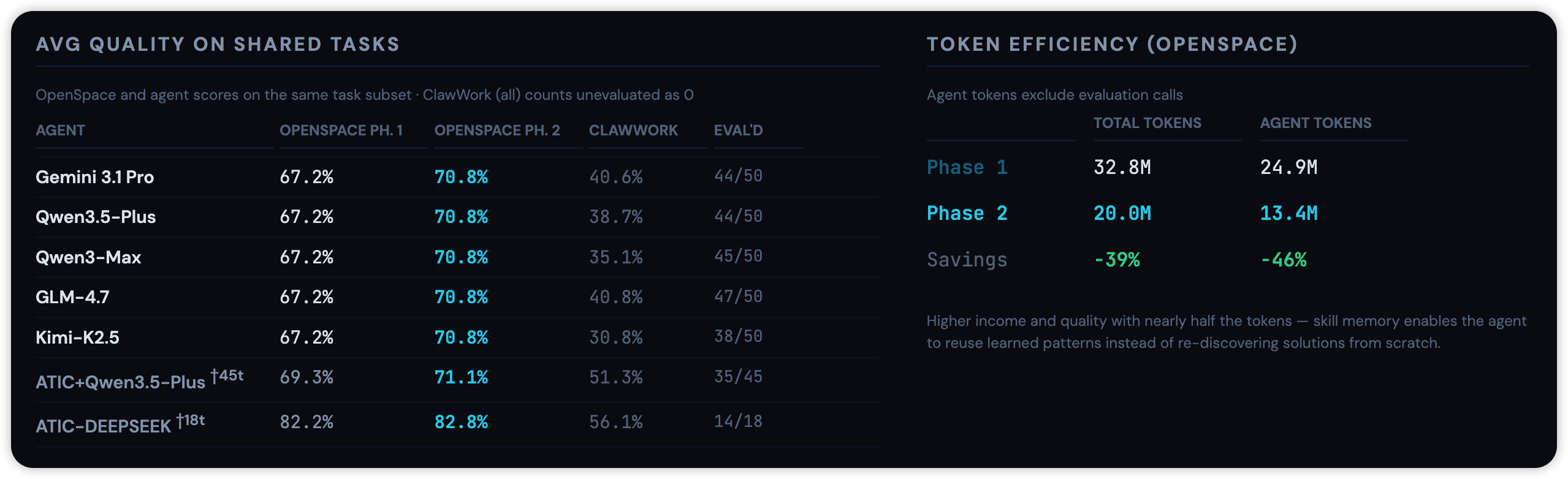
Task: Click the EVAL'D column header
Action: pyautogui.click(x=738, y=130)
